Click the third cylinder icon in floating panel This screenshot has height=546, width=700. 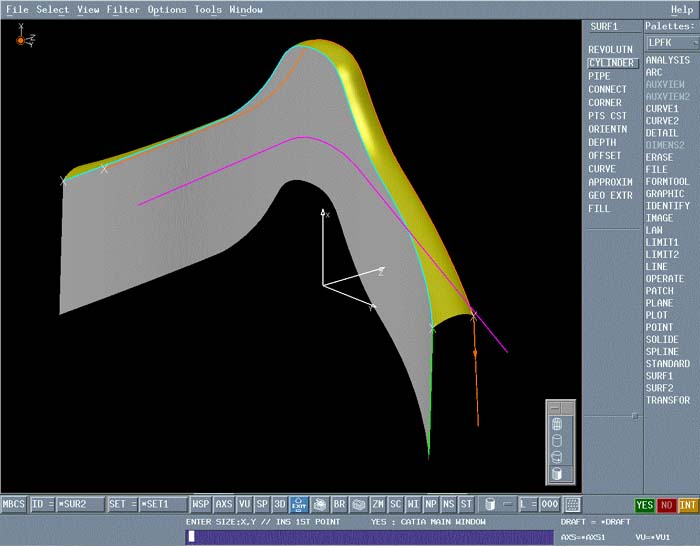(559, 457)
